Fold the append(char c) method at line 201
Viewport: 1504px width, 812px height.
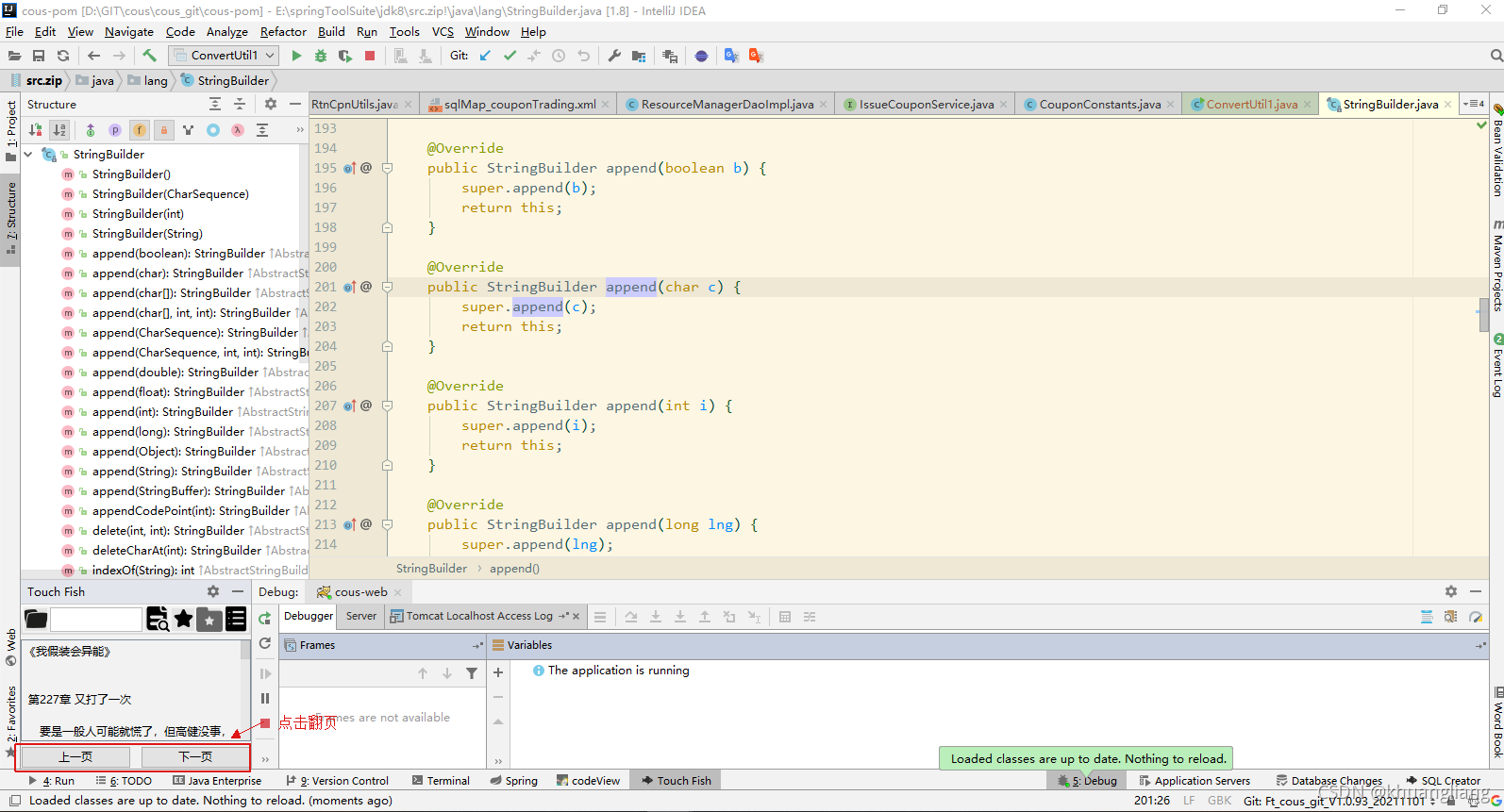[387, 287]
